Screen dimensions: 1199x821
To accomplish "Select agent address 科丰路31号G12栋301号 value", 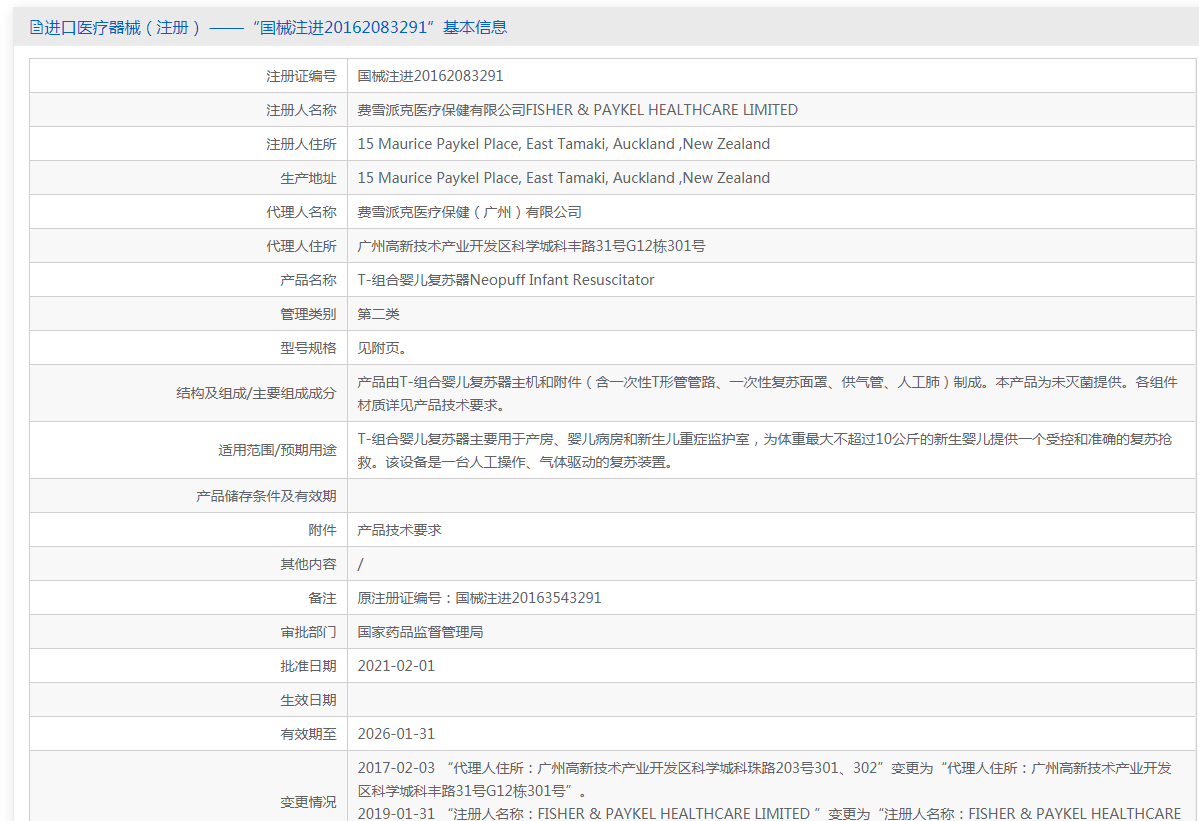I will pyautogui.click(x=531, y=246).
